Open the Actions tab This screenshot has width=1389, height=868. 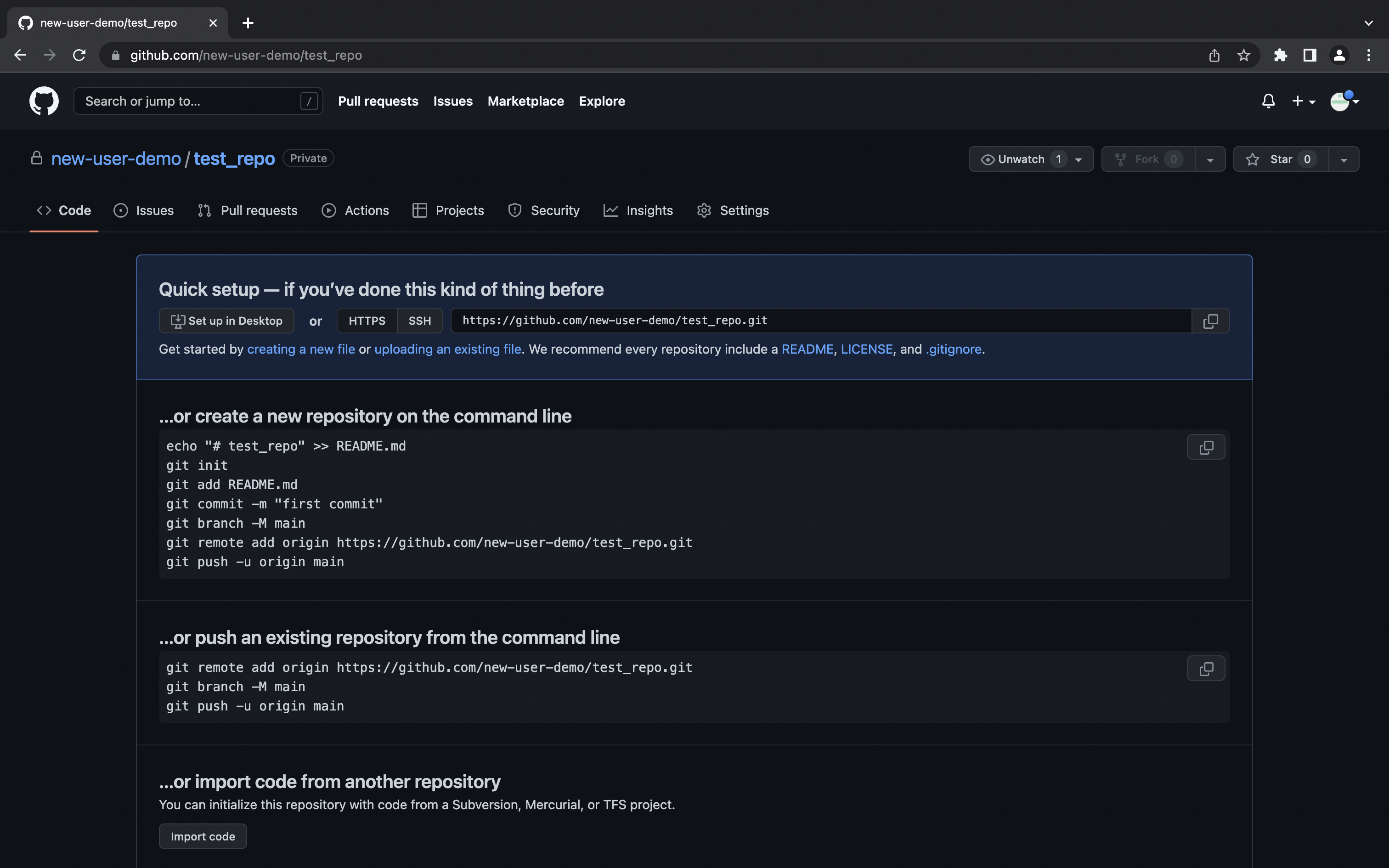(x=355, y=211)
